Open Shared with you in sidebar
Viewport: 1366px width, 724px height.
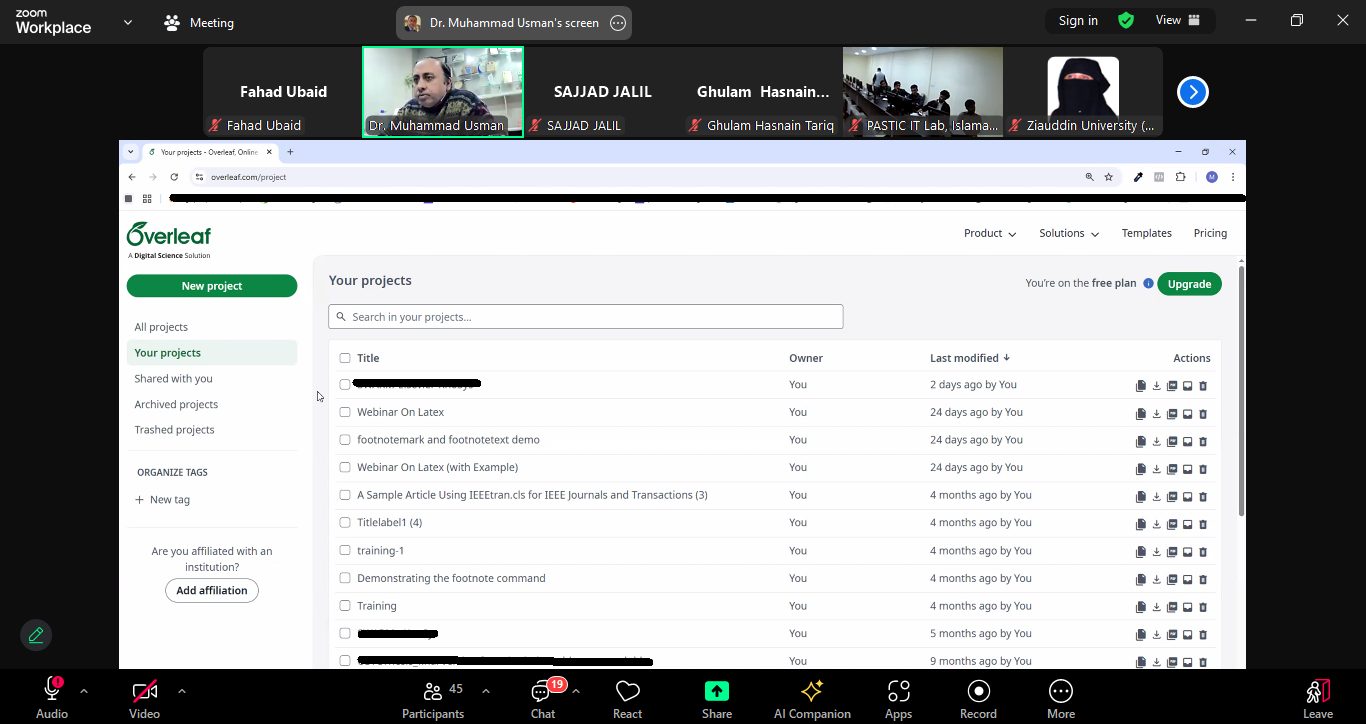pyautogui.click(x=173, y=379)
